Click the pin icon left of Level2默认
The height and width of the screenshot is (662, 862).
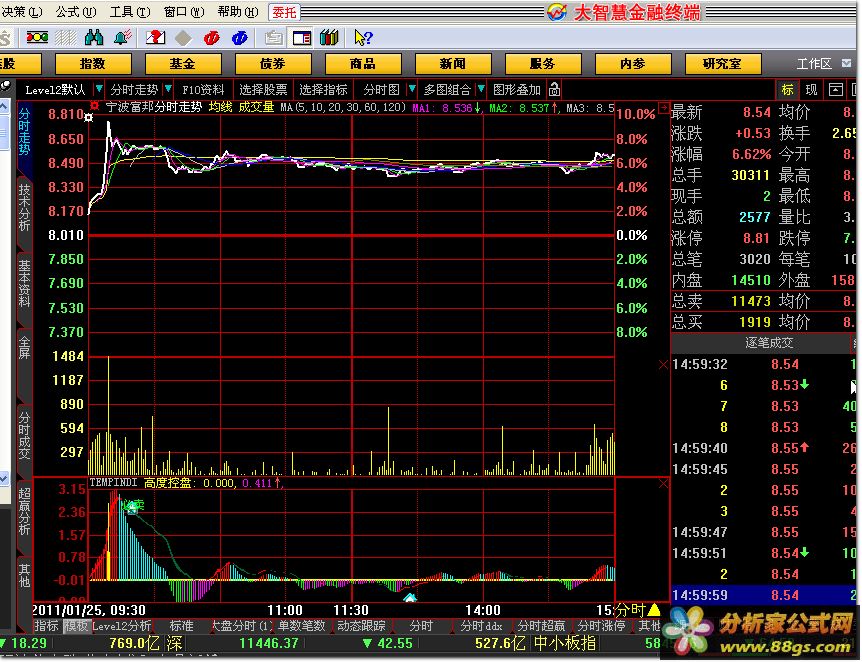5,86
